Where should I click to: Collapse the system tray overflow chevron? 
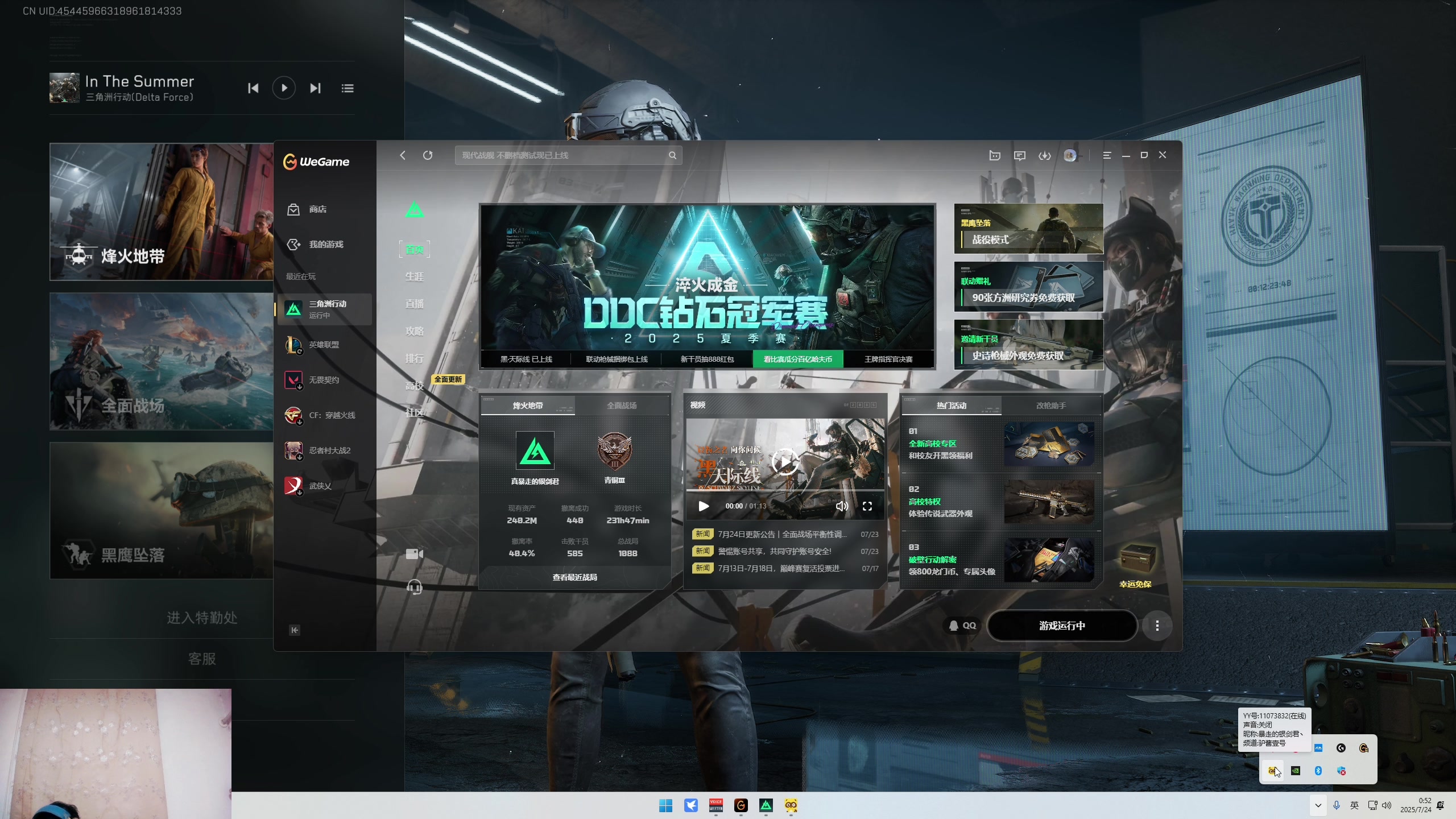pyautogui.click(x=1318, y=805)
